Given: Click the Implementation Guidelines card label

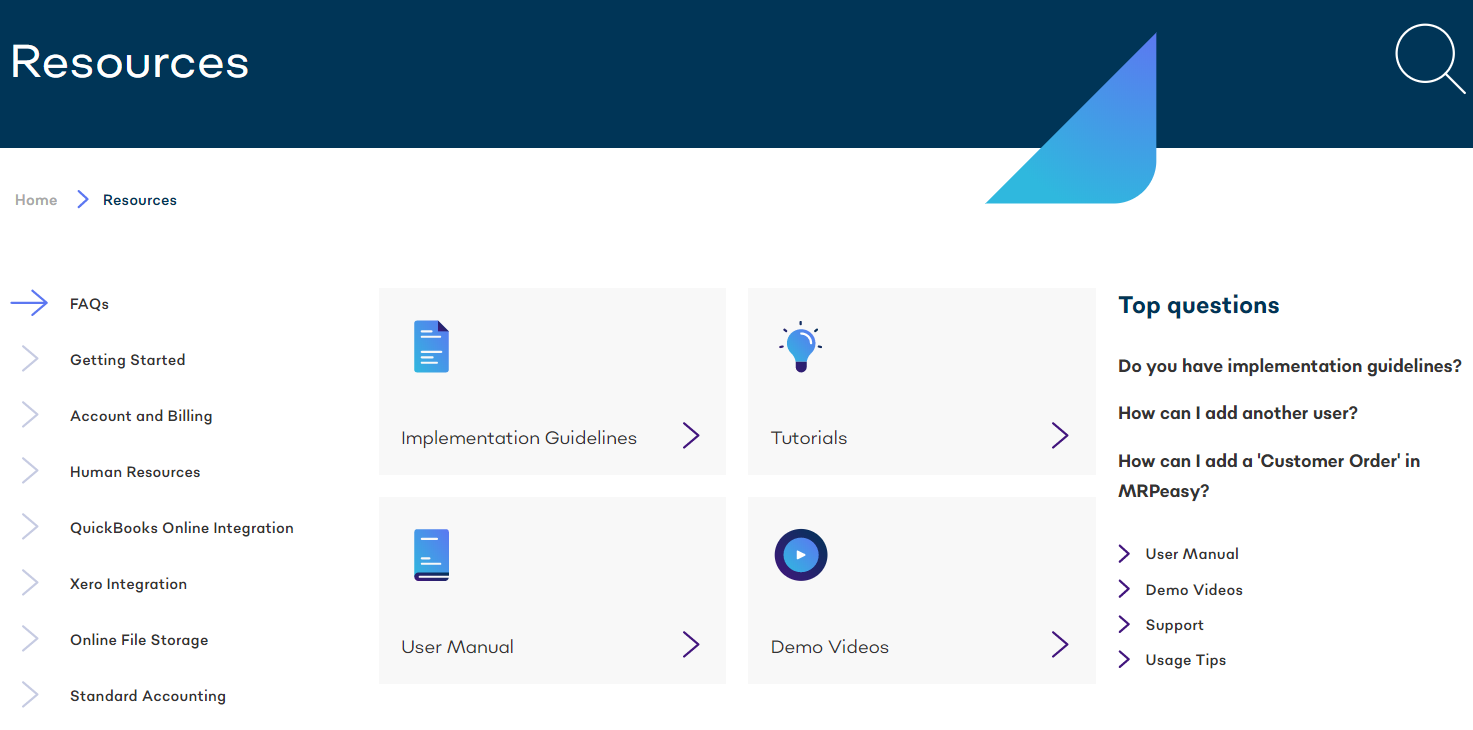Looking at the screenshot, I should click(519, 438).
